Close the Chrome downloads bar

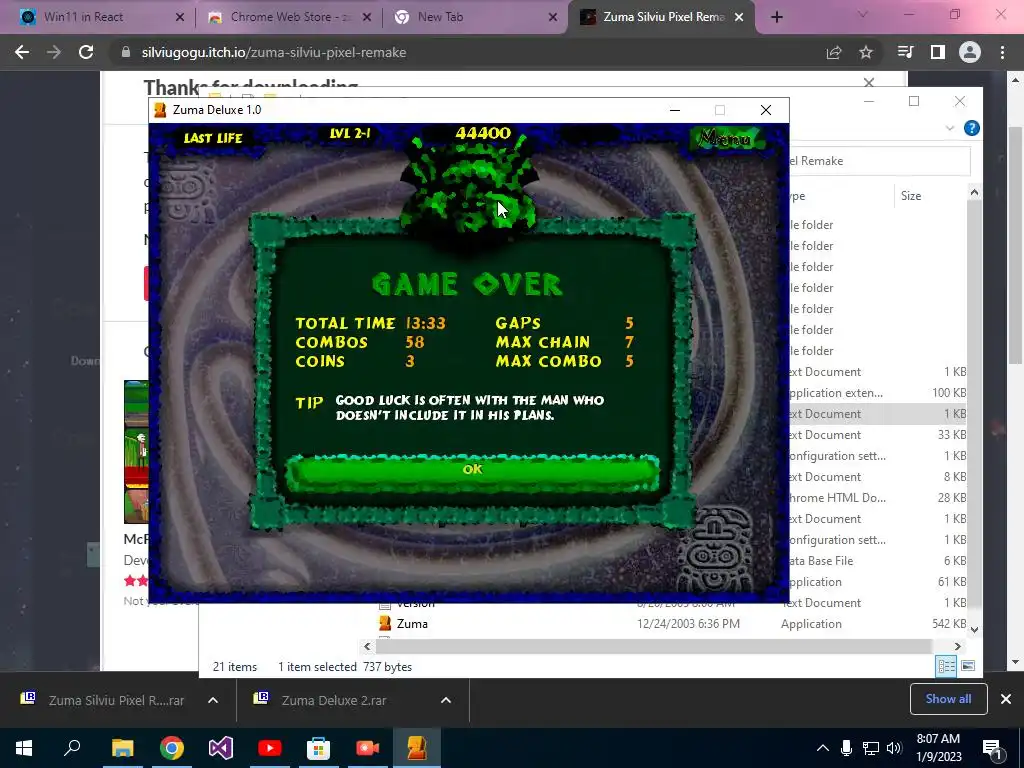[1006, 699]
